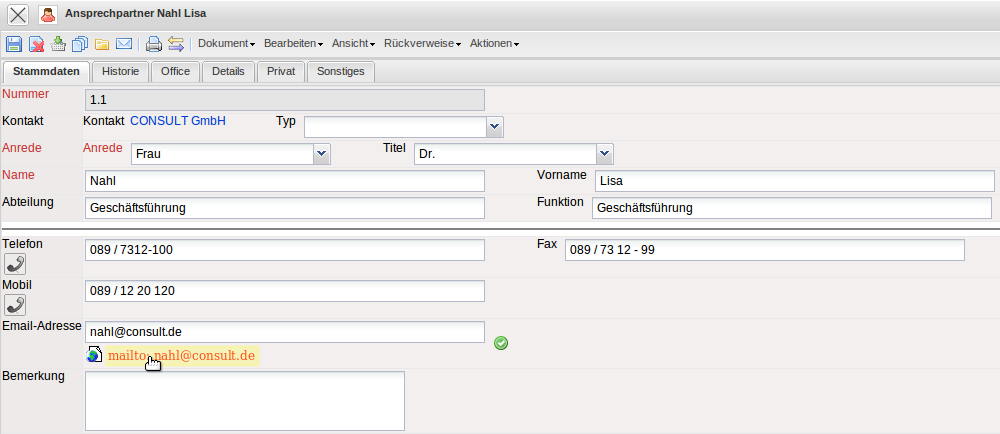Switch to the Privat tab

(x=281, y=72)
